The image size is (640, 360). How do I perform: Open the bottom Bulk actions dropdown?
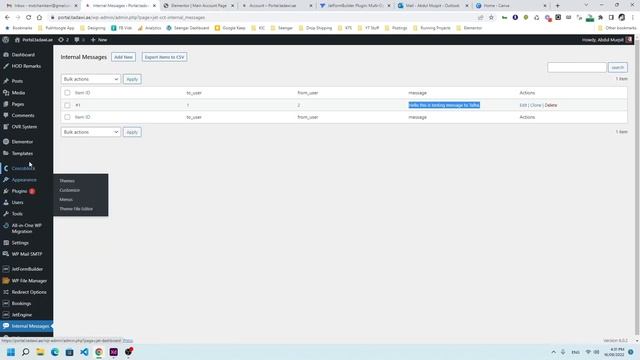pyautogui.click(x=91, y=132)
